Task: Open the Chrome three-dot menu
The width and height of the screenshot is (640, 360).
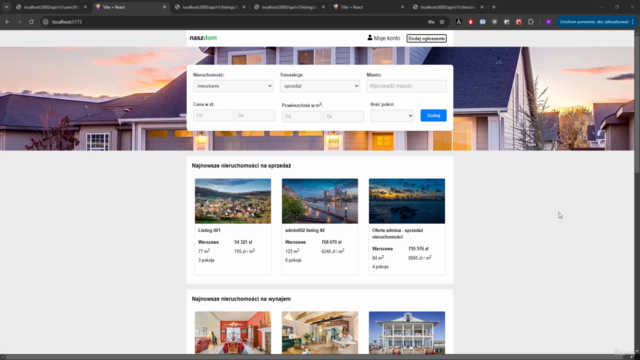Action: pyautogui.click(x=633, y=22)
